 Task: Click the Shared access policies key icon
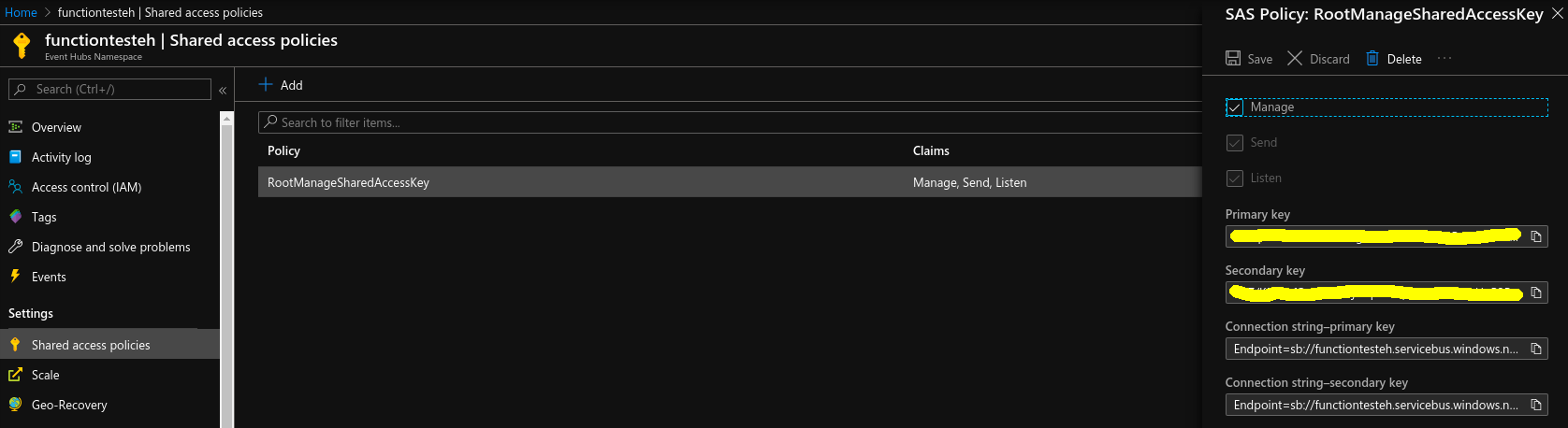[15, 345]
